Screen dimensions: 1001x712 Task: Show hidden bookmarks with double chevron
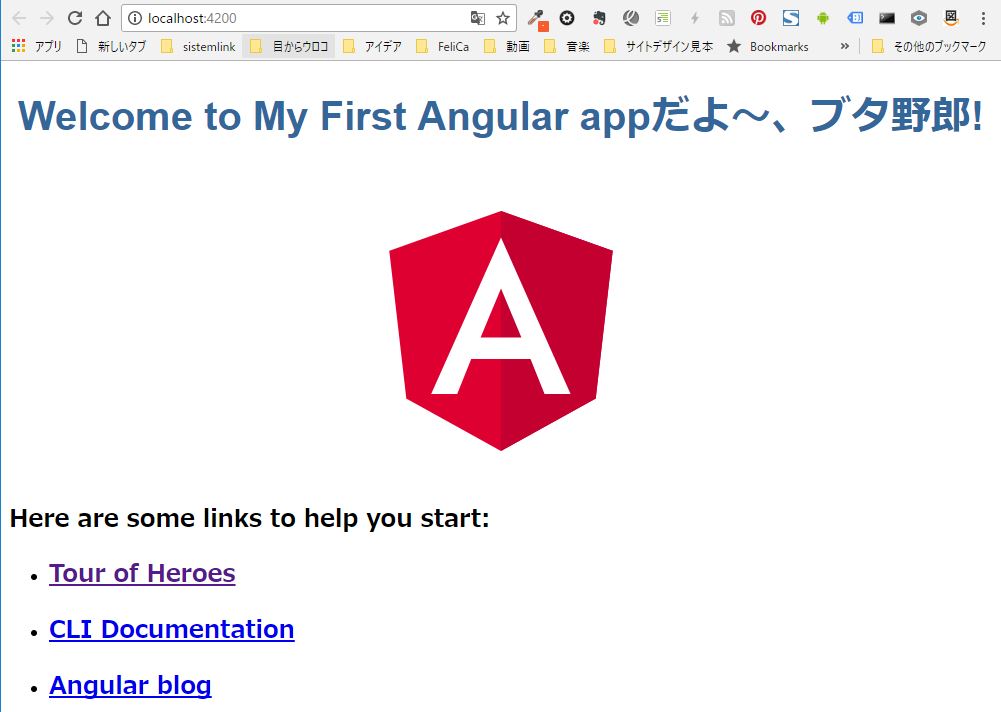845,46
